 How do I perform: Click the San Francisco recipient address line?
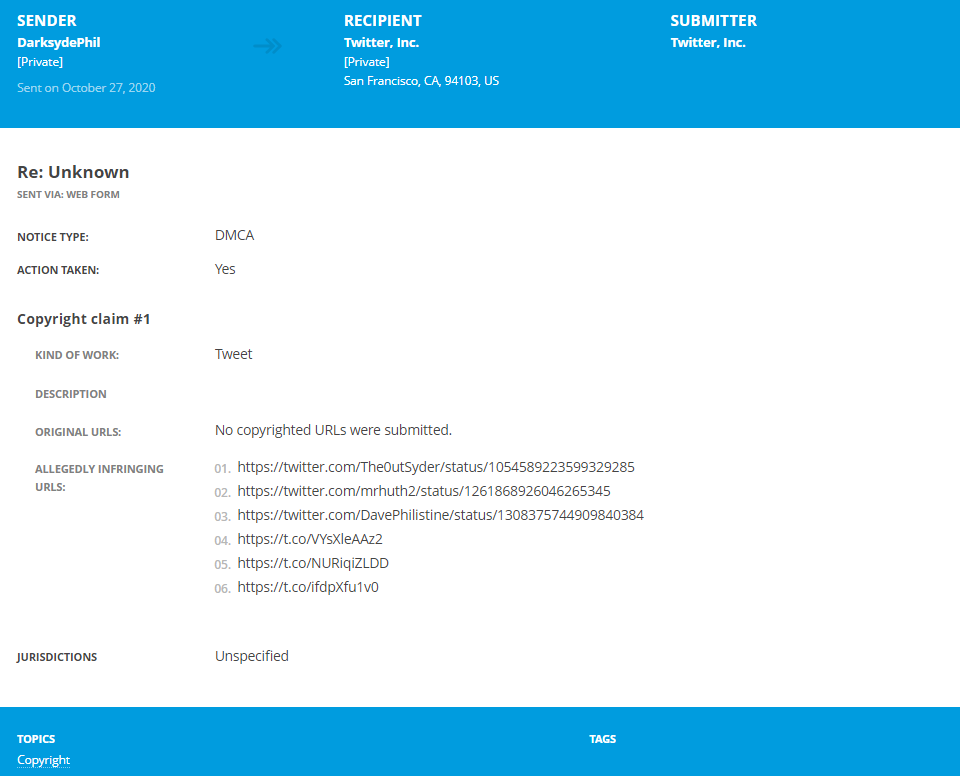tap(421, 81)
